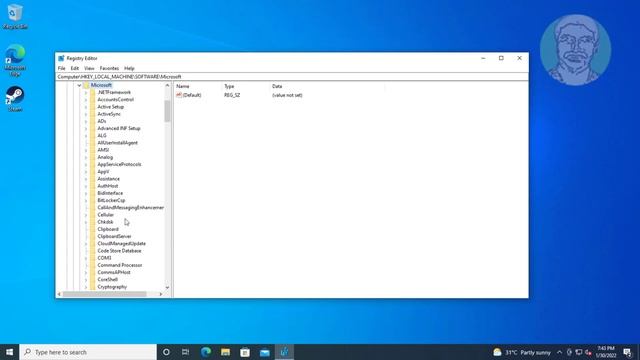
Task: Open the Edit menu
Action: tap(75, 68)
